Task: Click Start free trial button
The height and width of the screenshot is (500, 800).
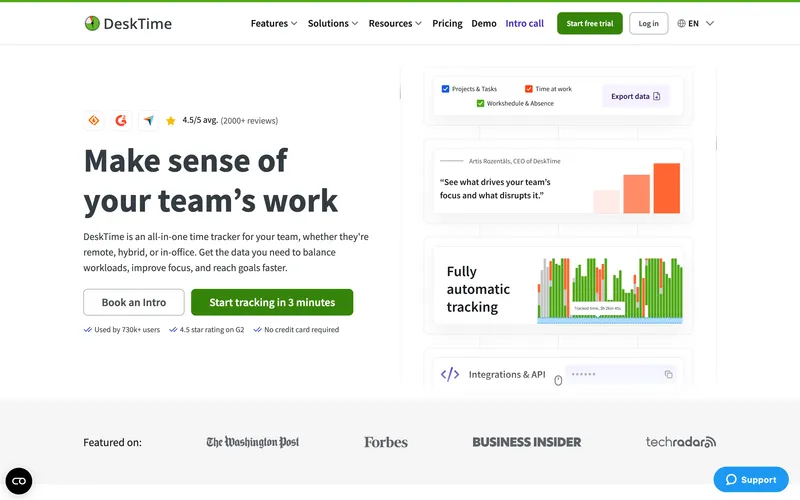Action: 590,23
